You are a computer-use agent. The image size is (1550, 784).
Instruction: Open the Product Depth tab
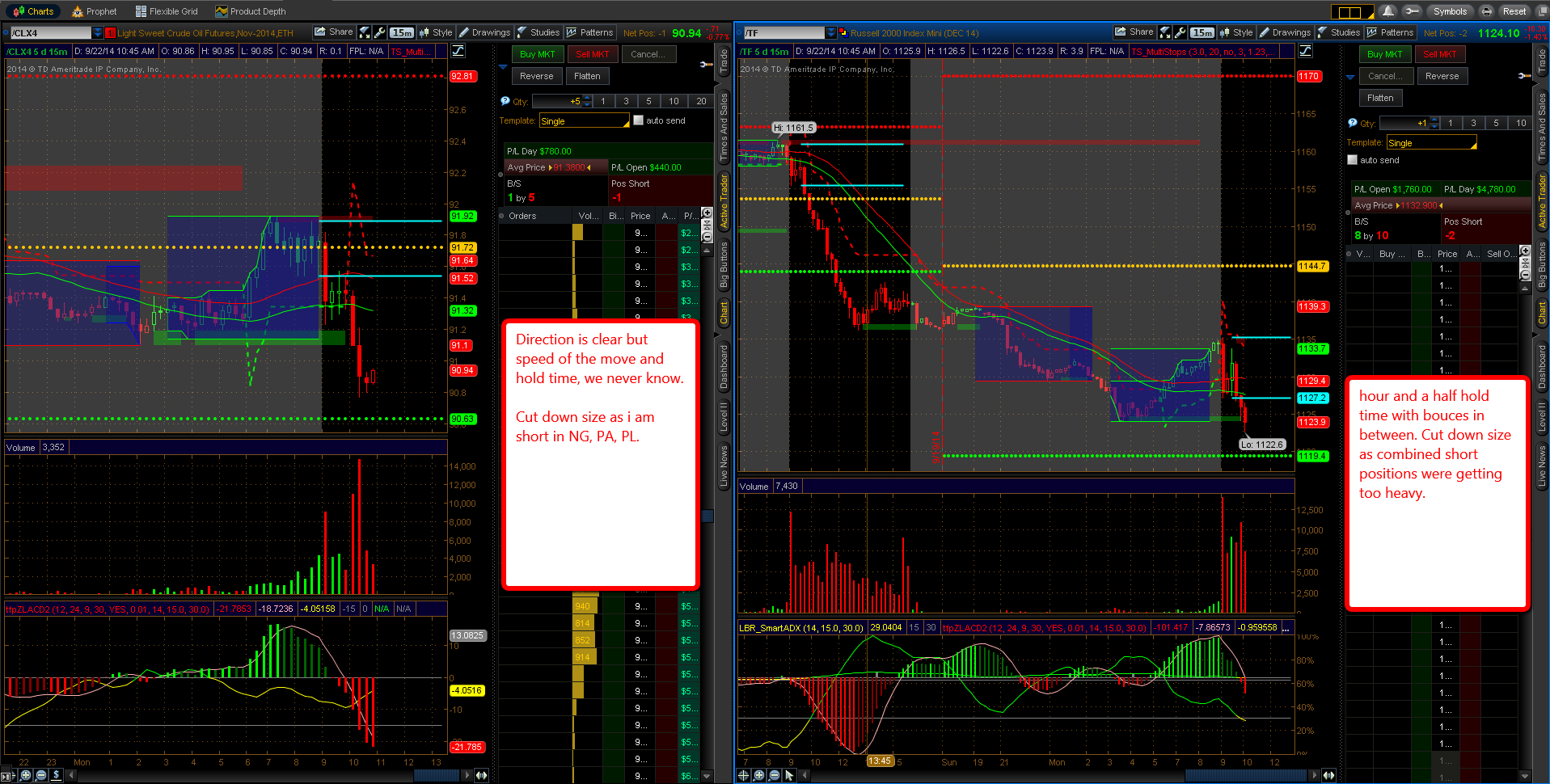(251, 11)
